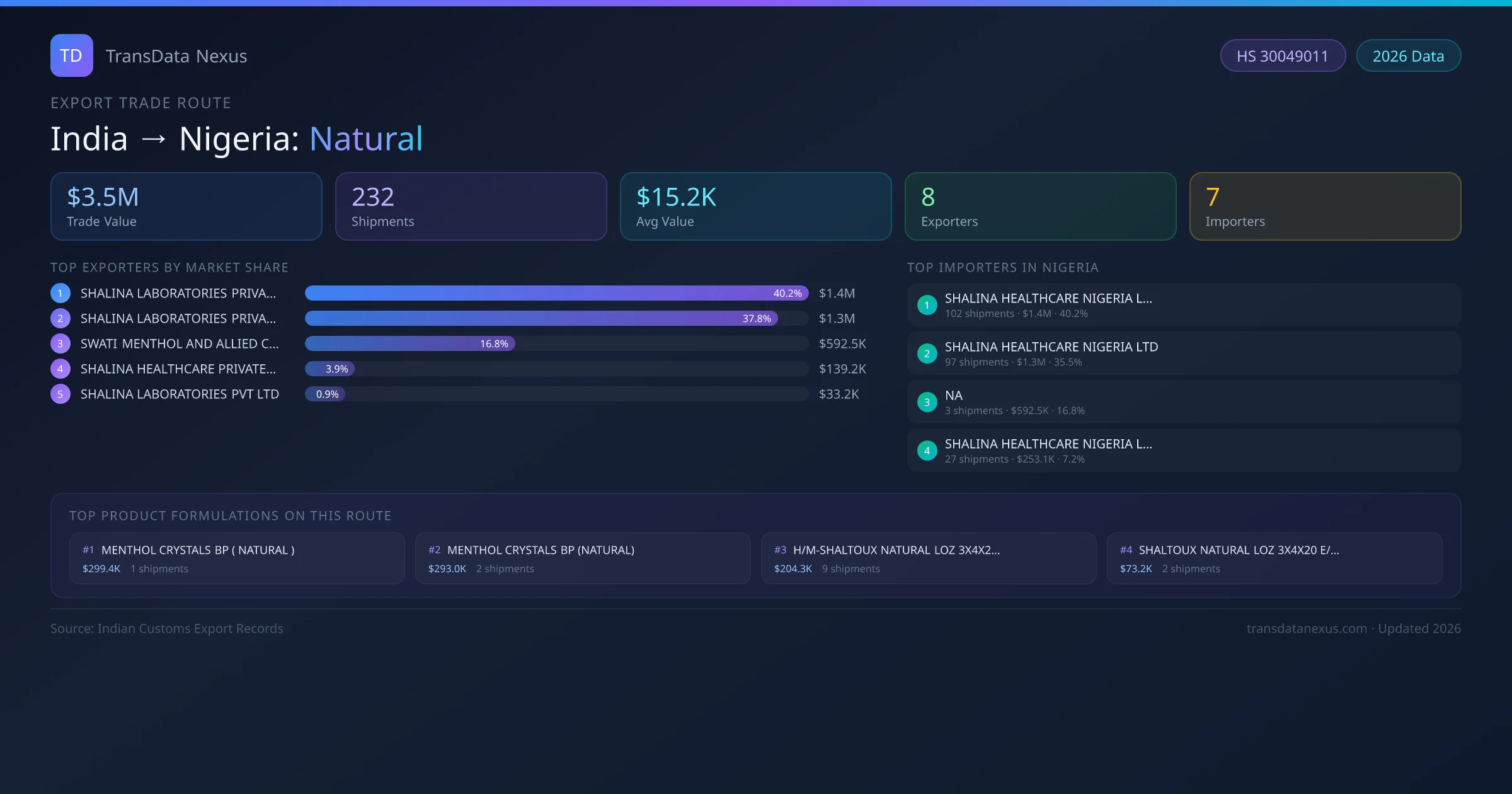Click the transdatanexus.com footer link
1512x794 pixels.
pyautogui.click(x=1306, y=628)
